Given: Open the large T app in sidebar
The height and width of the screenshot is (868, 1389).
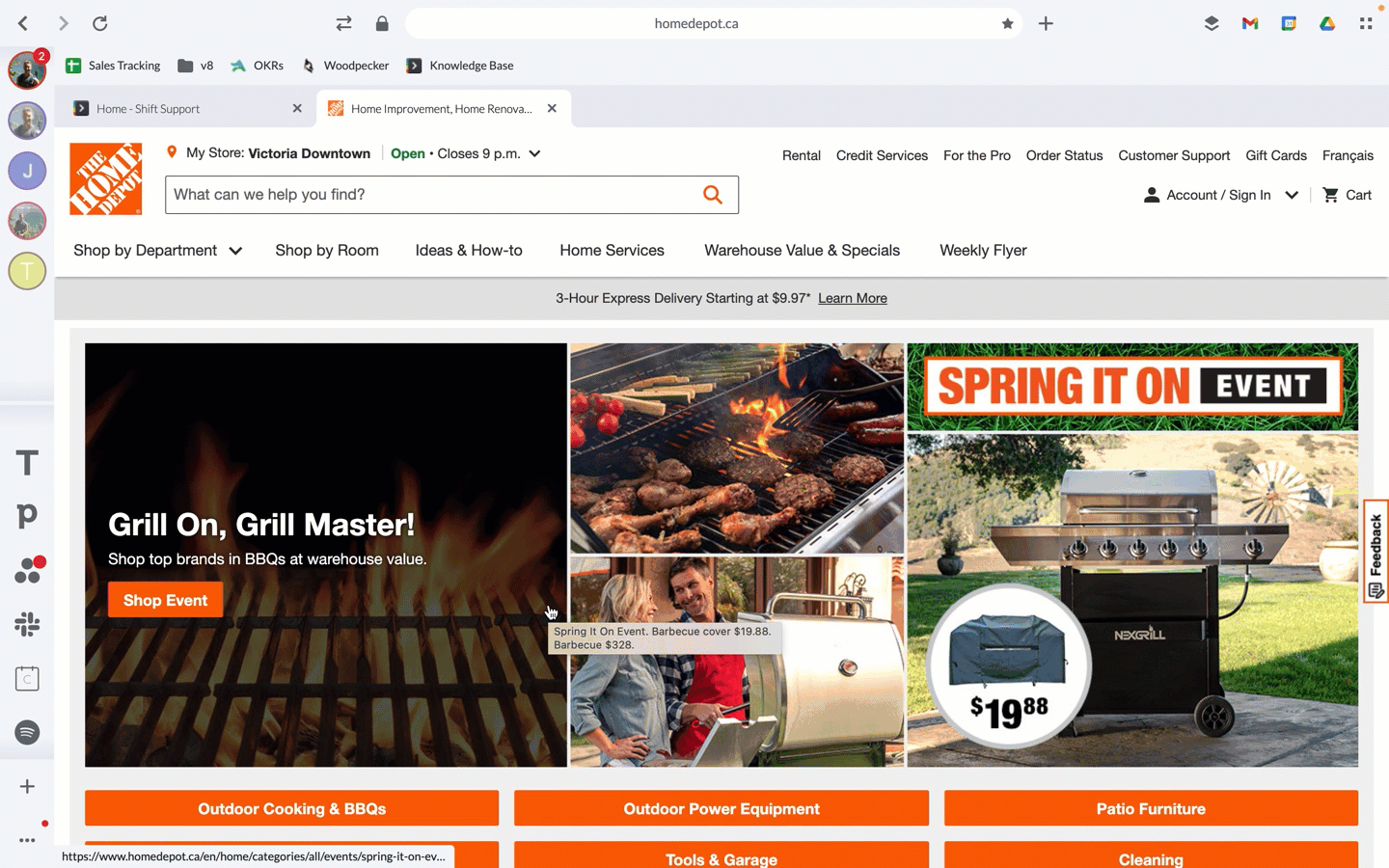Looking at the screenshot, I should point(27,463).
